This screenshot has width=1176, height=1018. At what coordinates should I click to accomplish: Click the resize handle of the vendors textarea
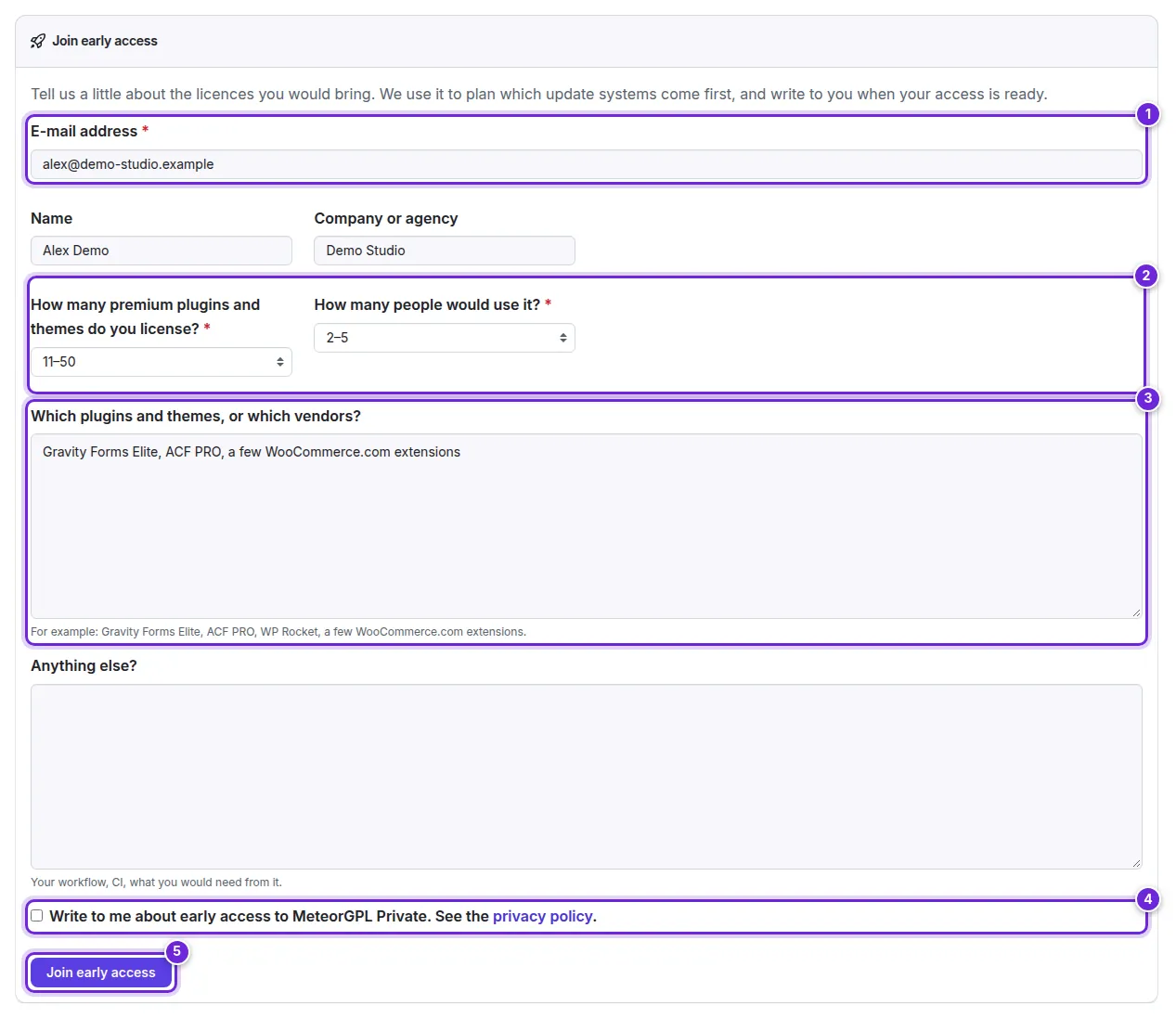(1136, 612)
